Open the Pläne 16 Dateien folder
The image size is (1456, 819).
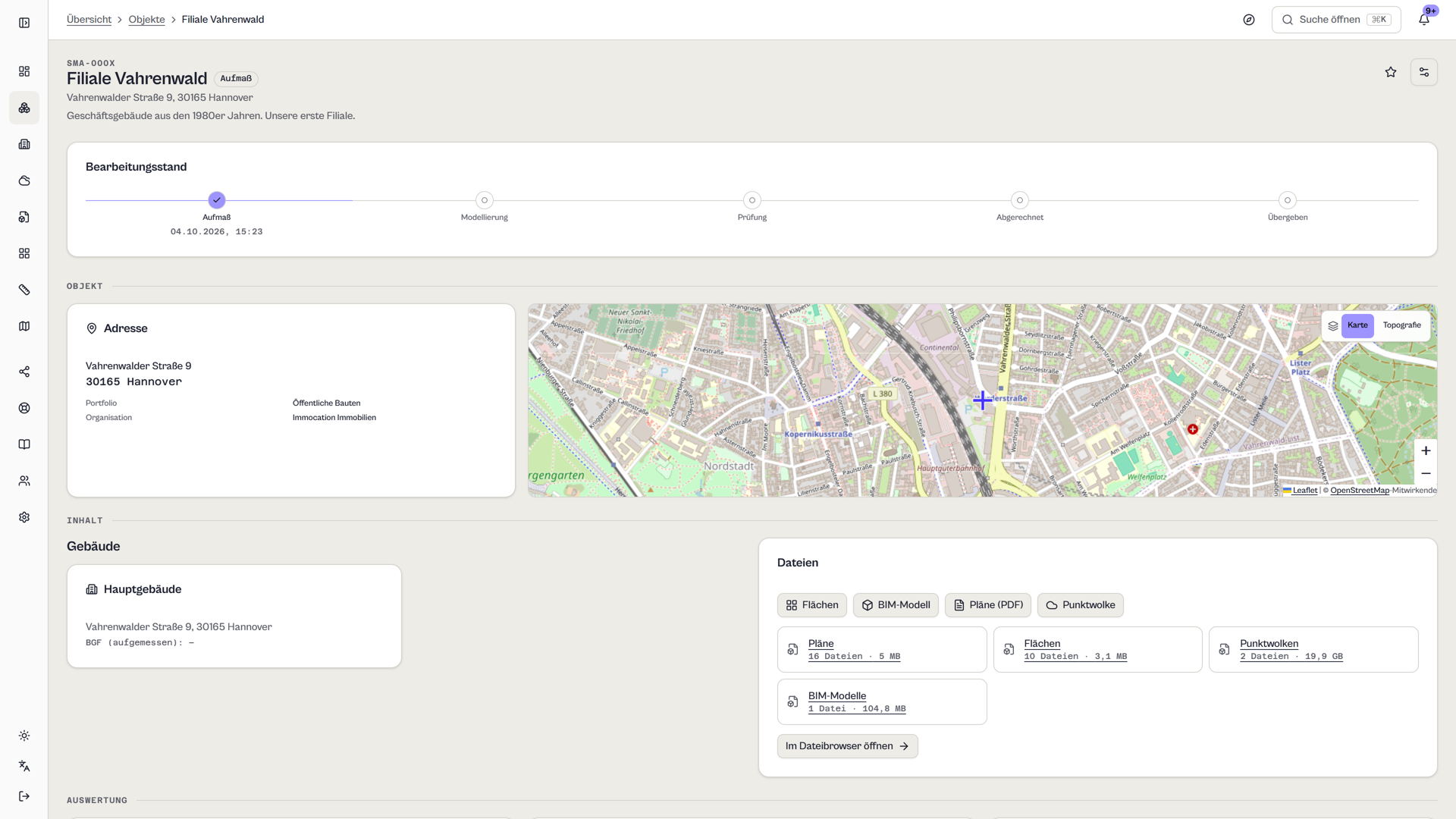pos(882,650)
